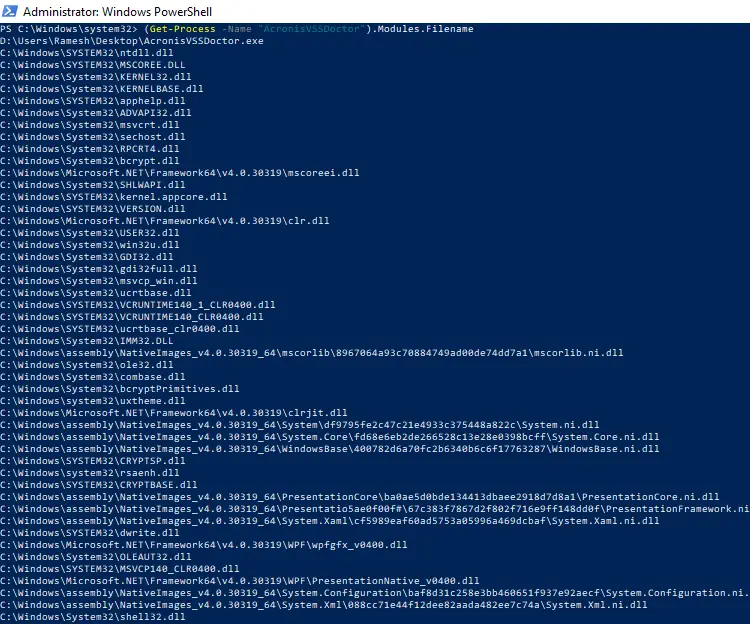Click the uxtheme.dll line
The height and width of the screenshot is (624, 750).
tap(93, 401)
